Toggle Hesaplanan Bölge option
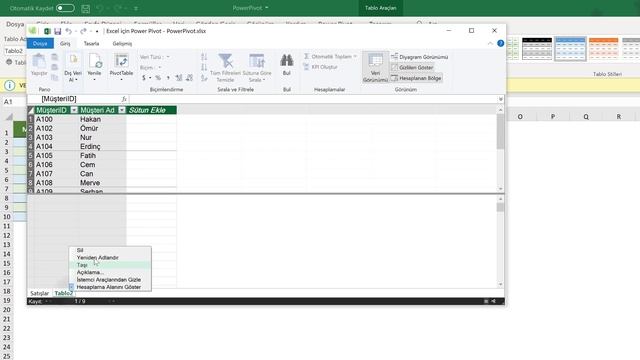 coord(416,78)
